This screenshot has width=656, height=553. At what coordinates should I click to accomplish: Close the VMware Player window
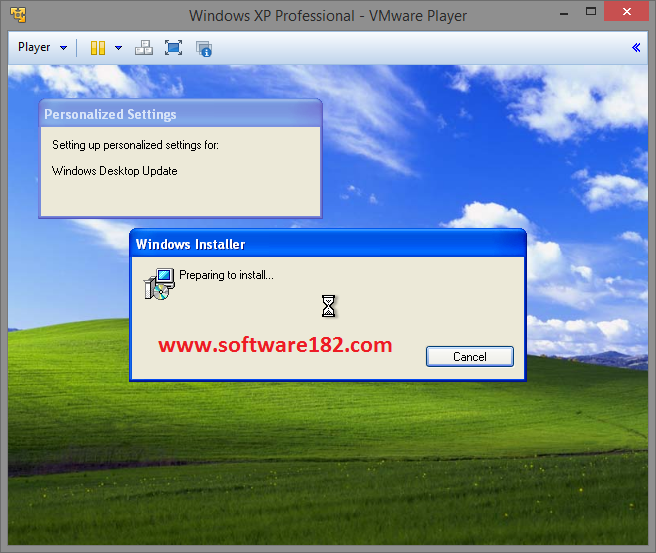pos(626,11)
